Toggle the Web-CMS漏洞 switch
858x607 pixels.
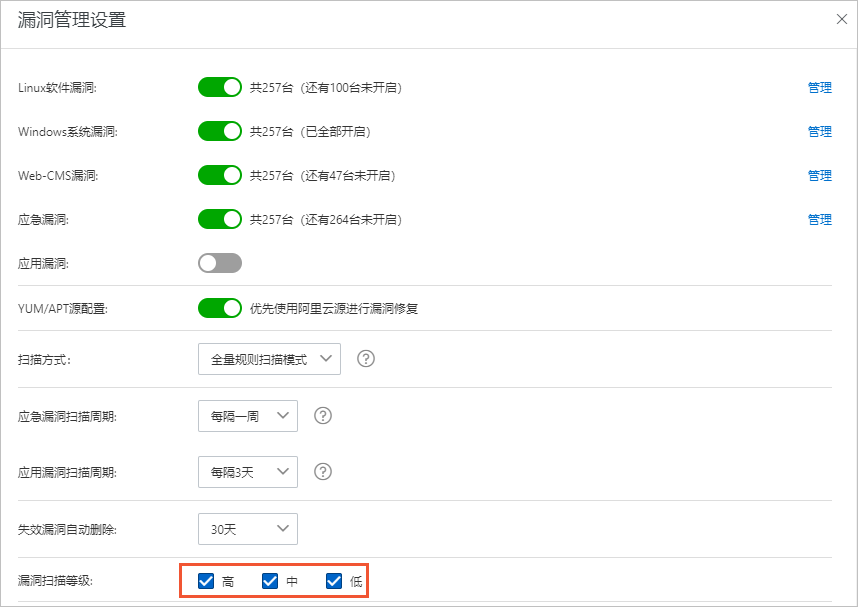tap(220, 175)
